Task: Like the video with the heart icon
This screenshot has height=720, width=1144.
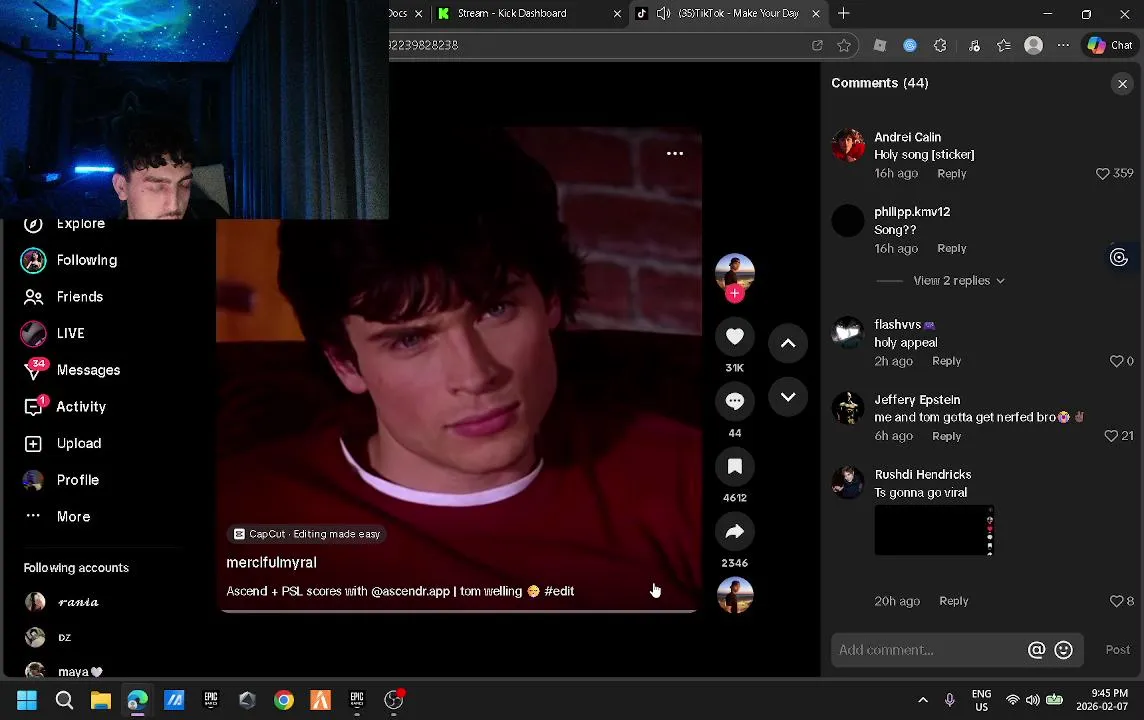Action: [734, 336]
